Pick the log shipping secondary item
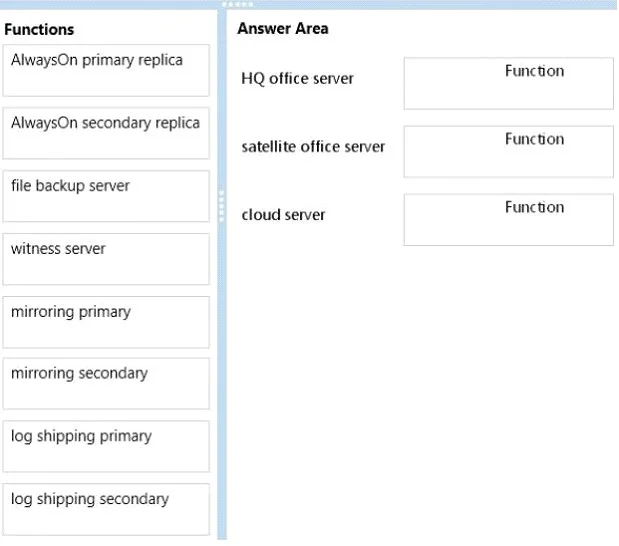The image size is (619, 546). (106, 509)
